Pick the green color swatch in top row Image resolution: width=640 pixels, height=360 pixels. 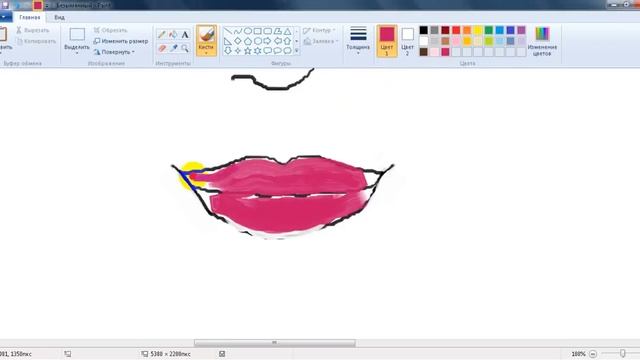tap(489, 30)
